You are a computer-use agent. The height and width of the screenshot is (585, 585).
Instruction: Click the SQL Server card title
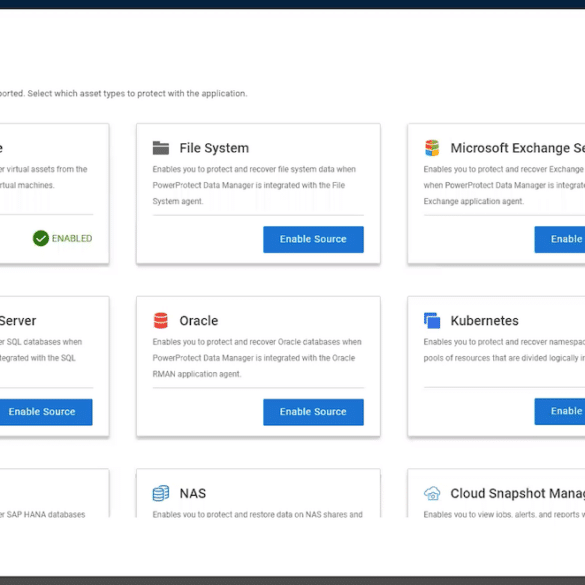coord(18,320)
